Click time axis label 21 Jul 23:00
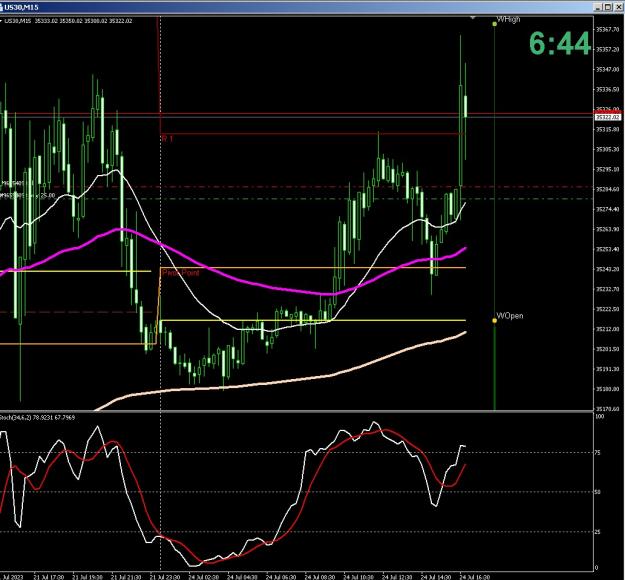Screen dimensions: 625x580 (165, 577)
